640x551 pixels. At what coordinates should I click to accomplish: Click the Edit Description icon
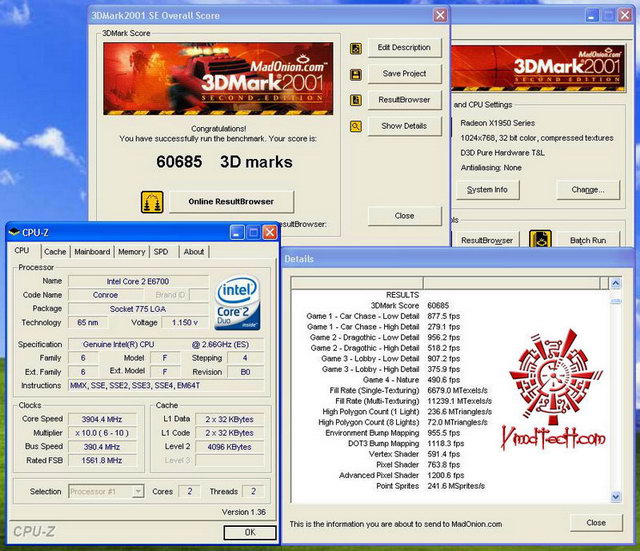click(x=356, y=49)
